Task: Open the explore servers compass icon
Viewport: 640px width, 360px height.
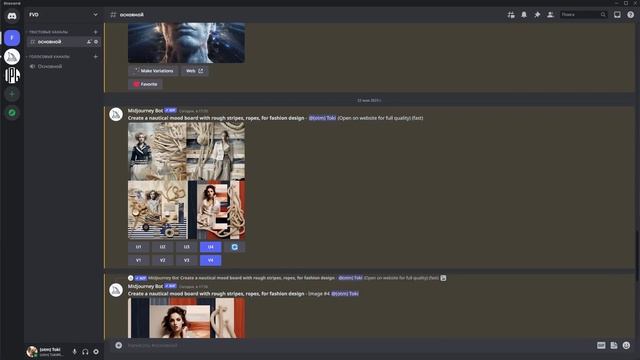Action: tap(12, 113)
